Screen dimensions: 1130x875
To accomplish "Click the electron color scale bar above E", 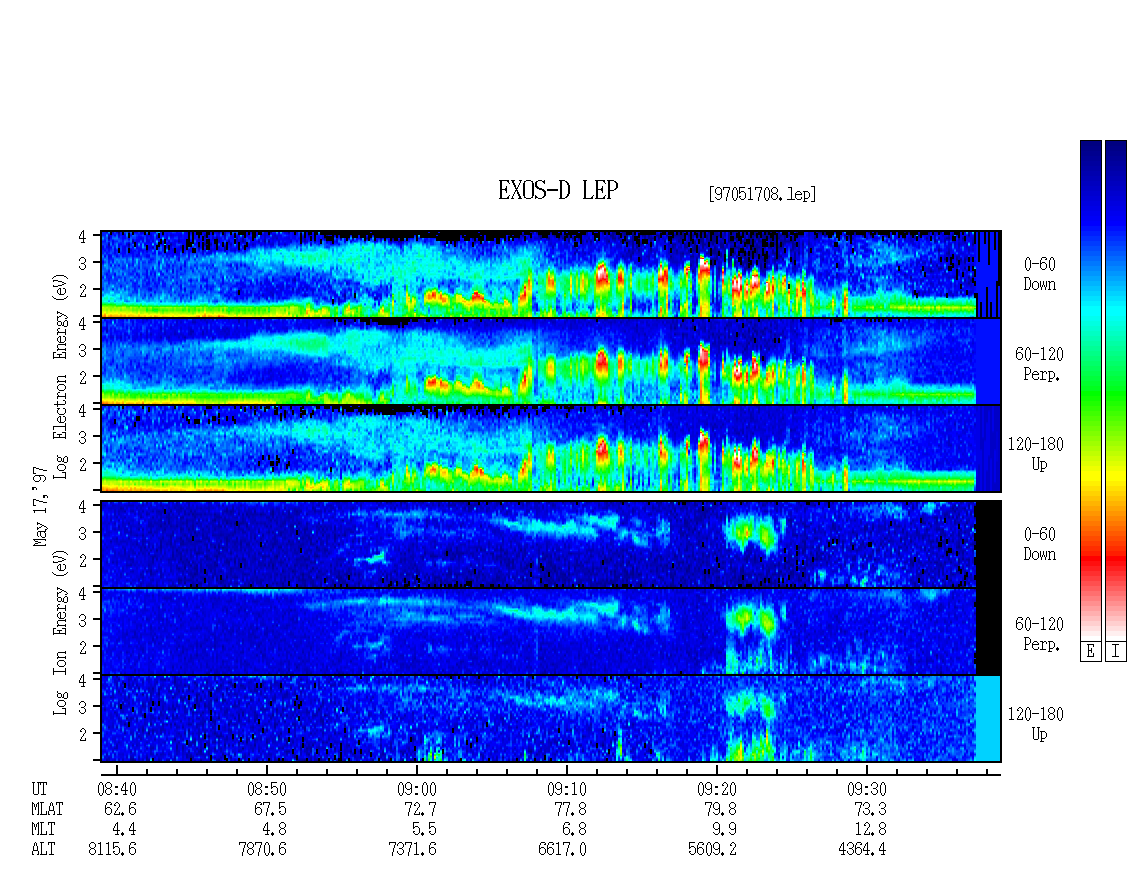I will 1090,389.
